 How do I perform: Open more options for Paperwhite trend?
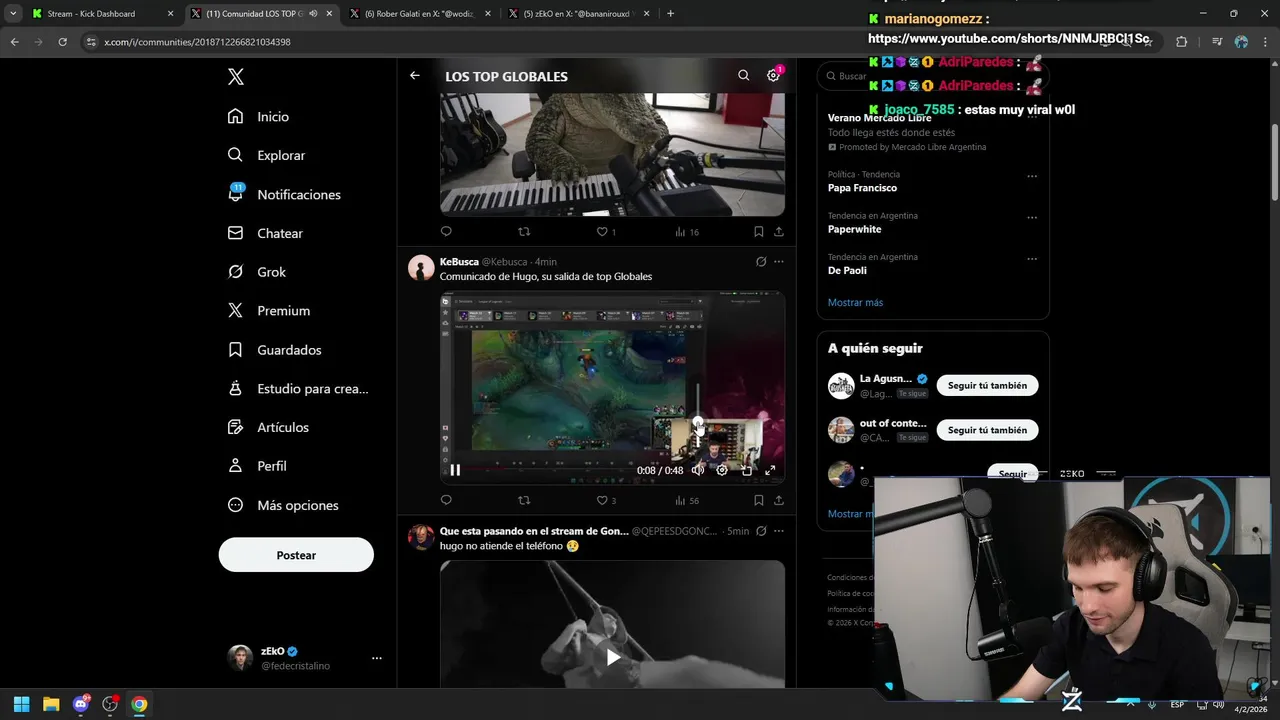(1032, 218)
